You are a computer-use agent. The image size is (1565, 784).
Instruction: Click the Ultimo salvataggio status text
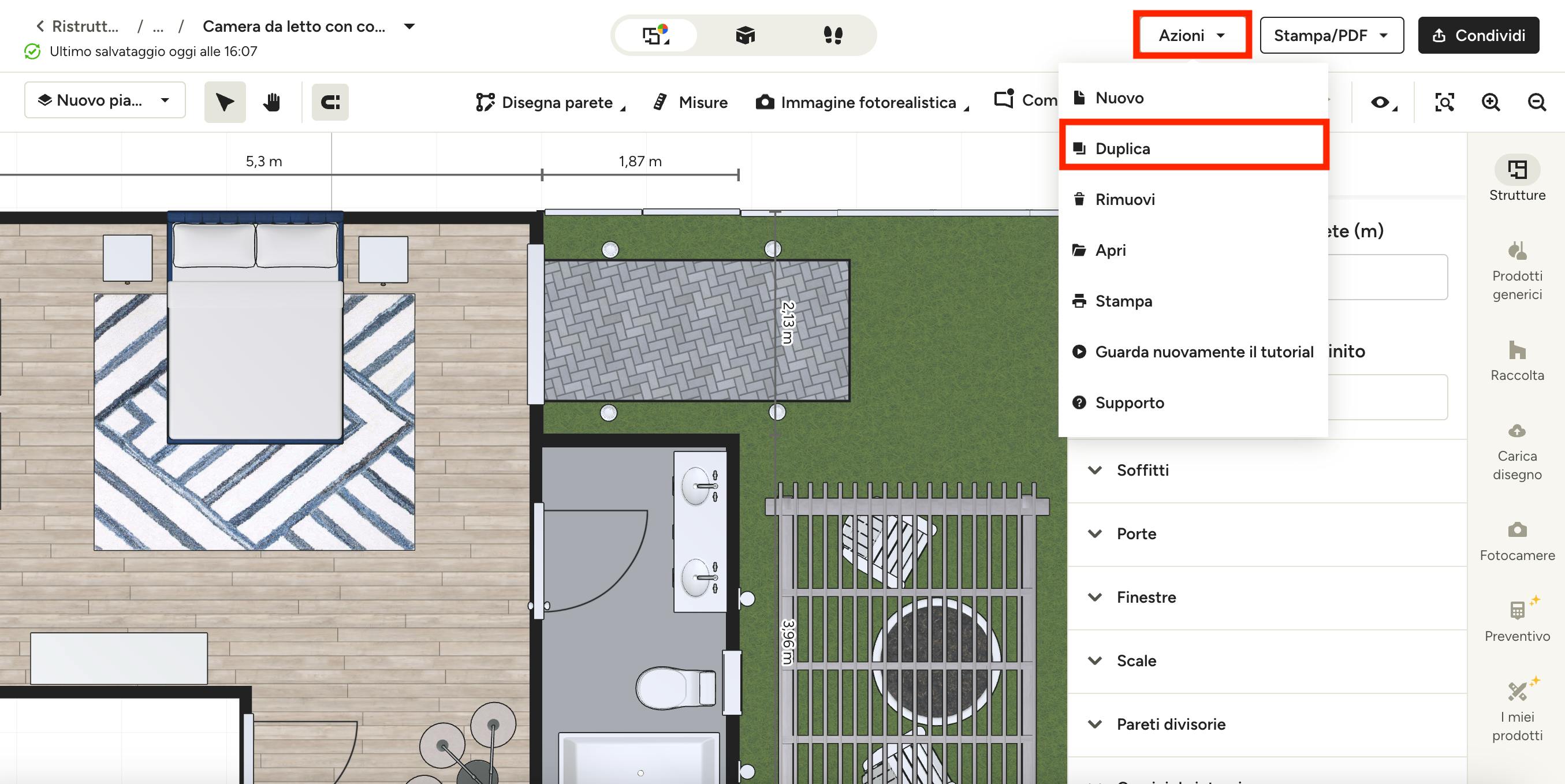(x=153, y=51)
